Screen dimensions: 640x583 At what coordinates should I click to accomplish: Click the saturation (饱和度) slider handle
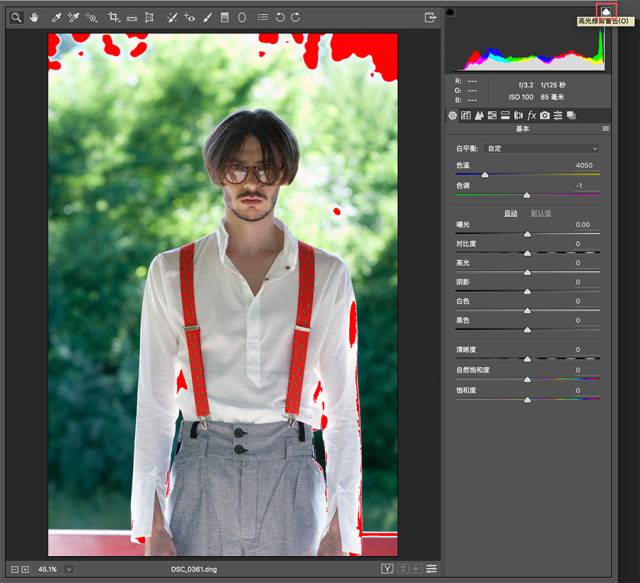click(x=527, y=400)
